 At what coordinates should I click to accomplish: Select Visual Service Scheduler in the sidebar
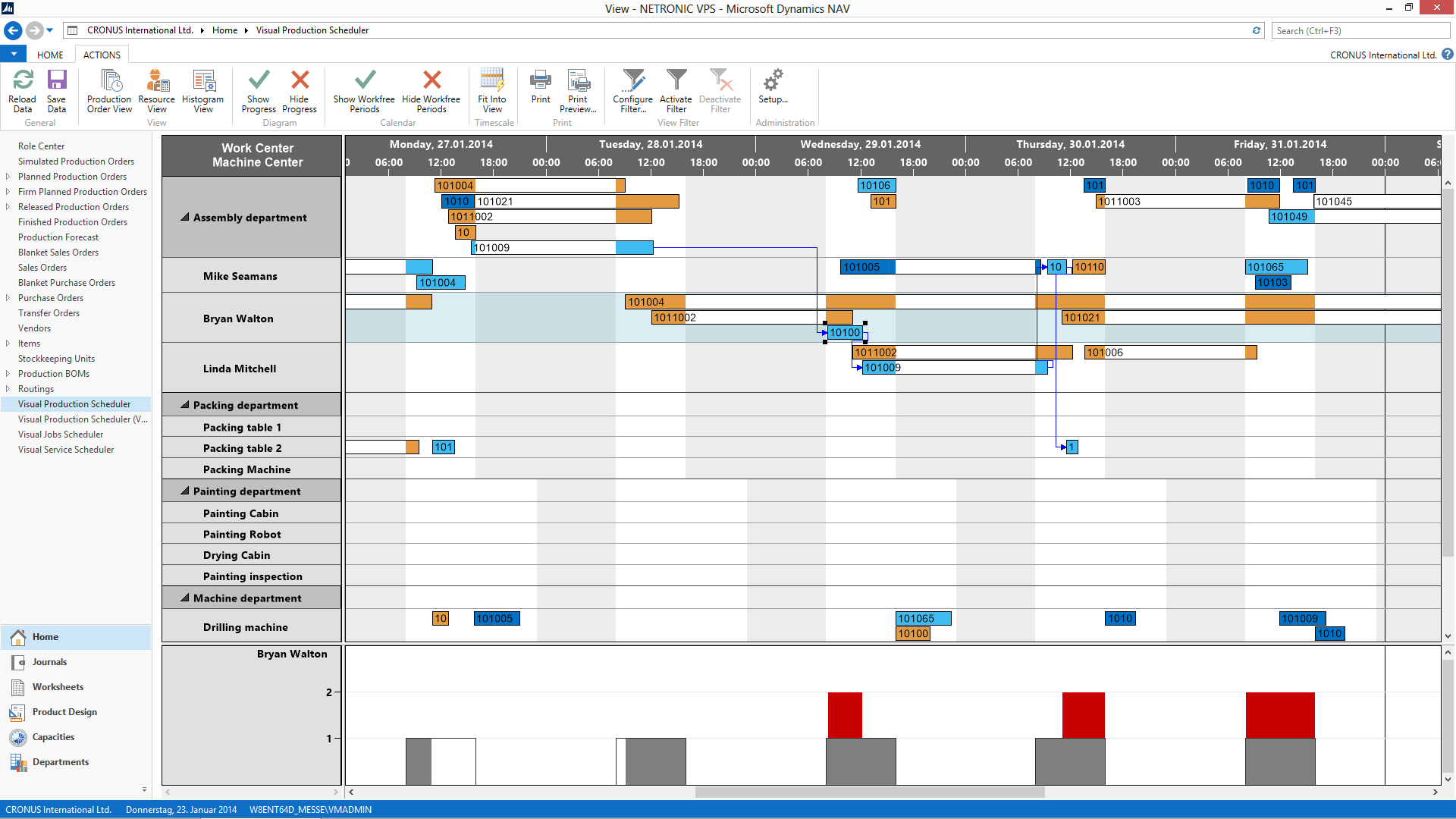66,449
